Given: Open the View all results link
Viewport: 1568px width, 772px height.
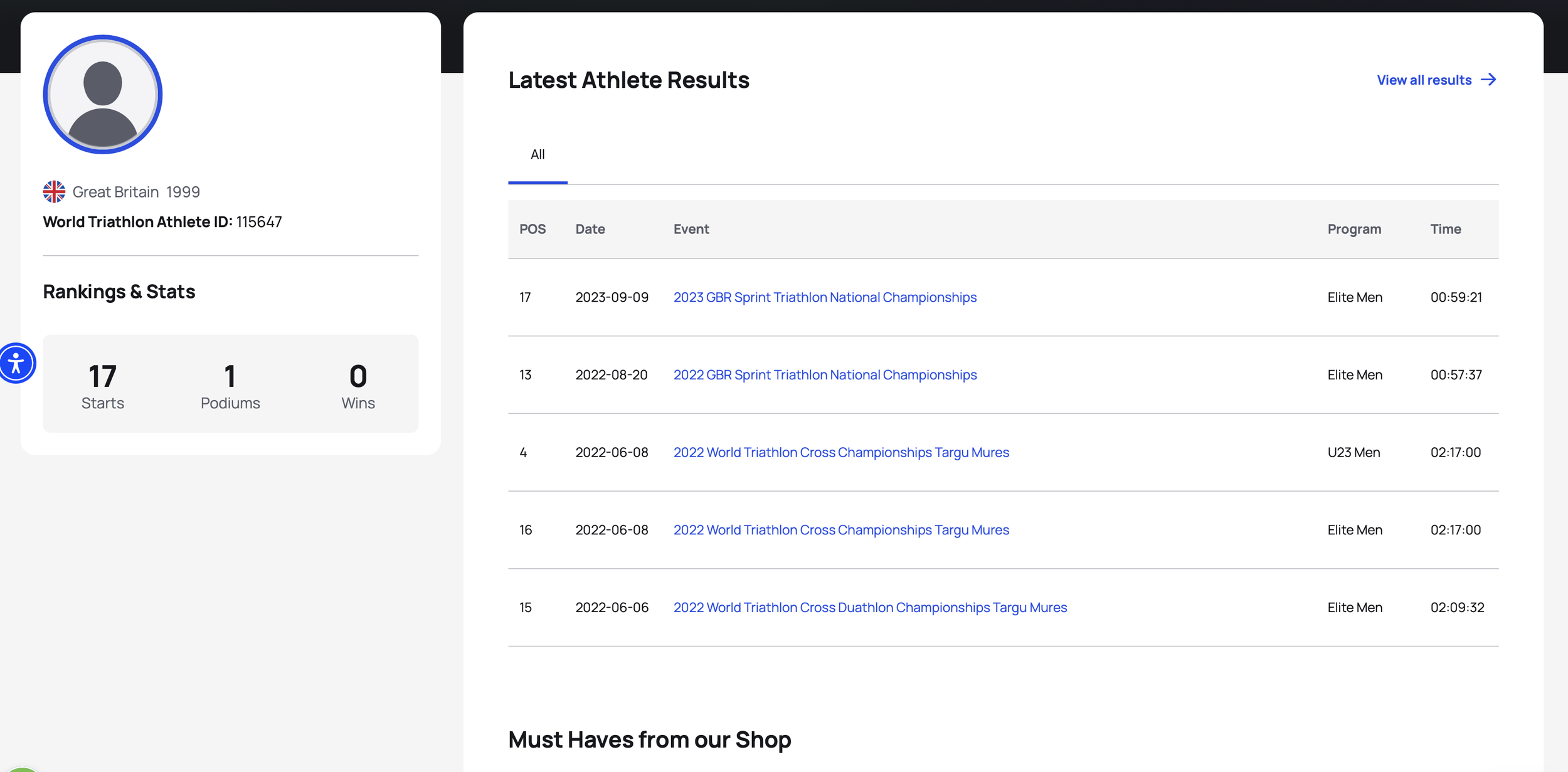Looking at the screenshot, I should tap(1423, 80).
